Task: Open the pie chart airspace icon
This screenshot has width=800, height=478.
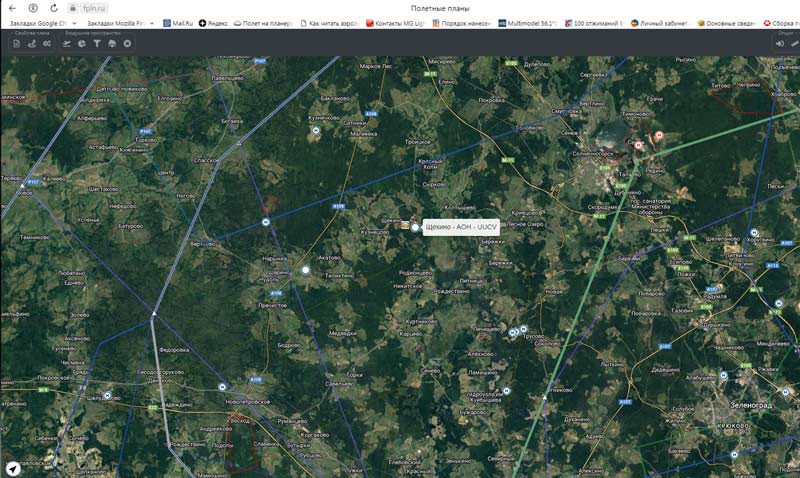Action: coord(82,44)
